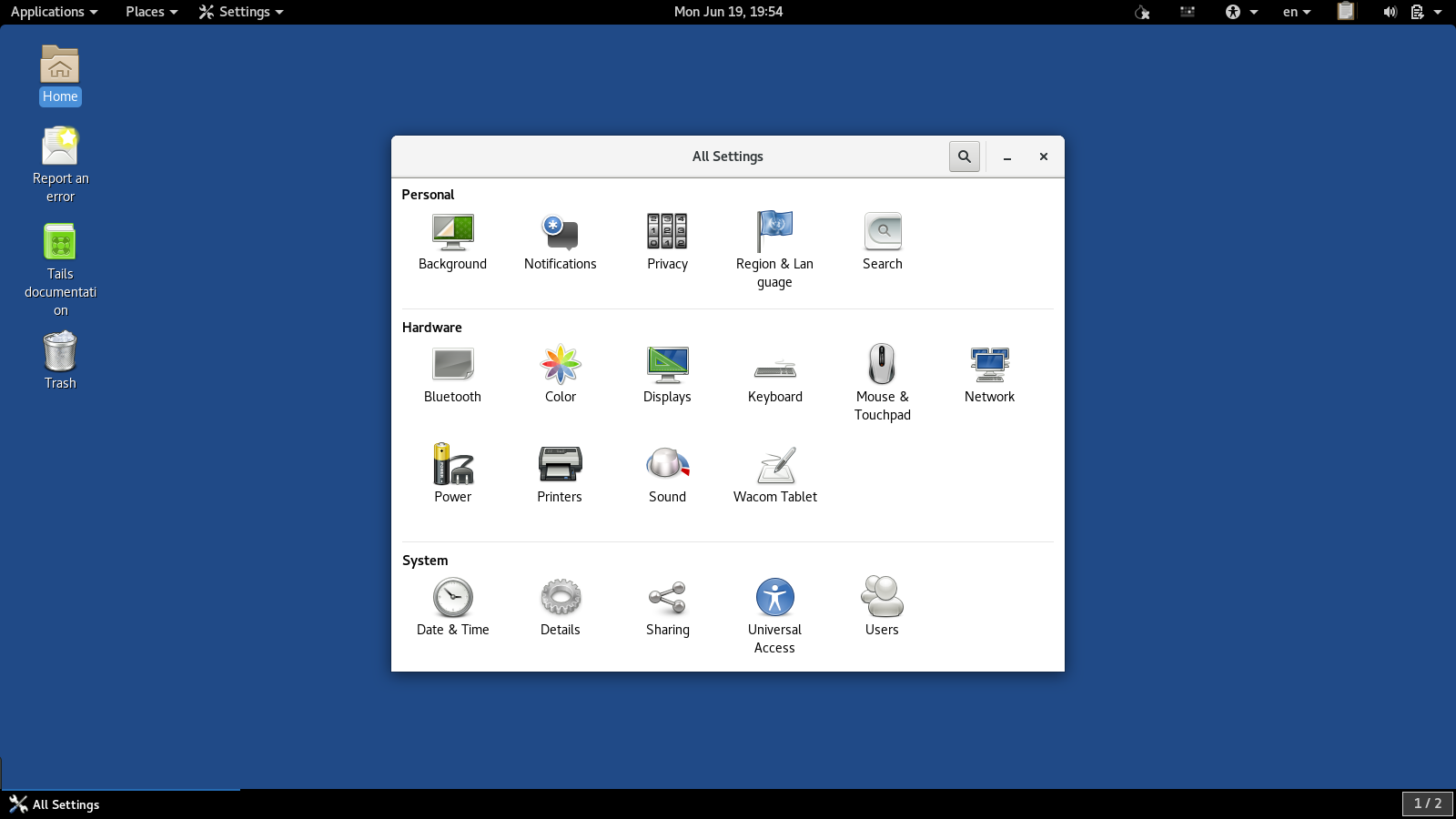Click the 1 / 2 workspace switcher
This screenshot has height=819, width=1456.
coord(1427,804)
